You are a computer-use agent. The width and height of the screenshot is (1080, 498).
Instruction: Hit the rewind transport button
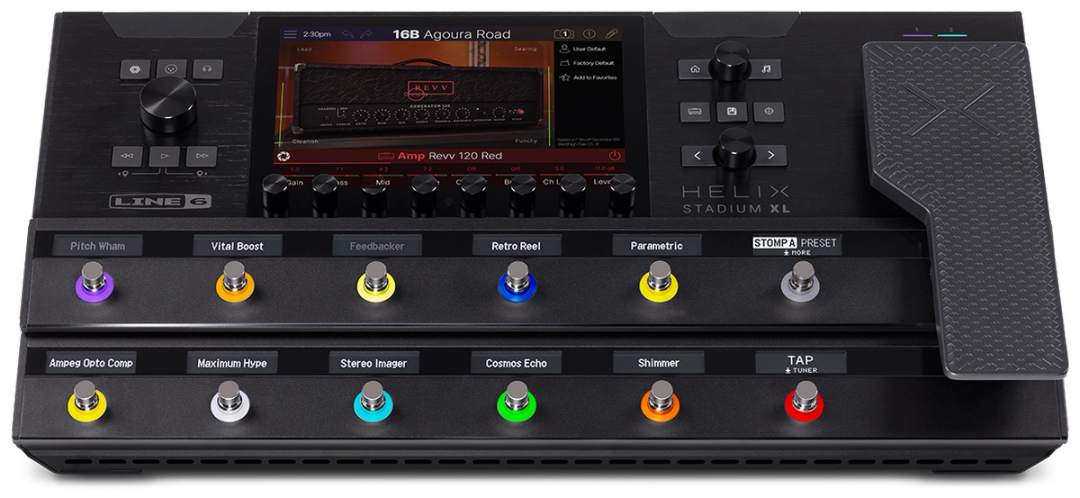[x=127, y=156]
